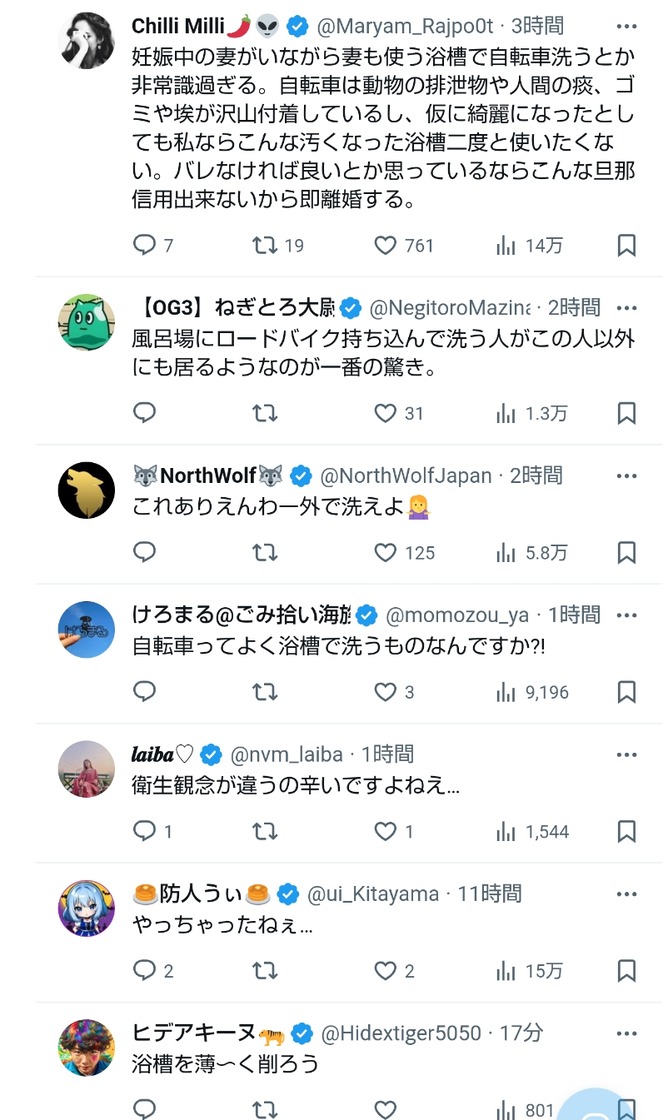Viewport: 668px width, 1120px height.
Task: Repost the 防人うぃ post
Action: 266,970
